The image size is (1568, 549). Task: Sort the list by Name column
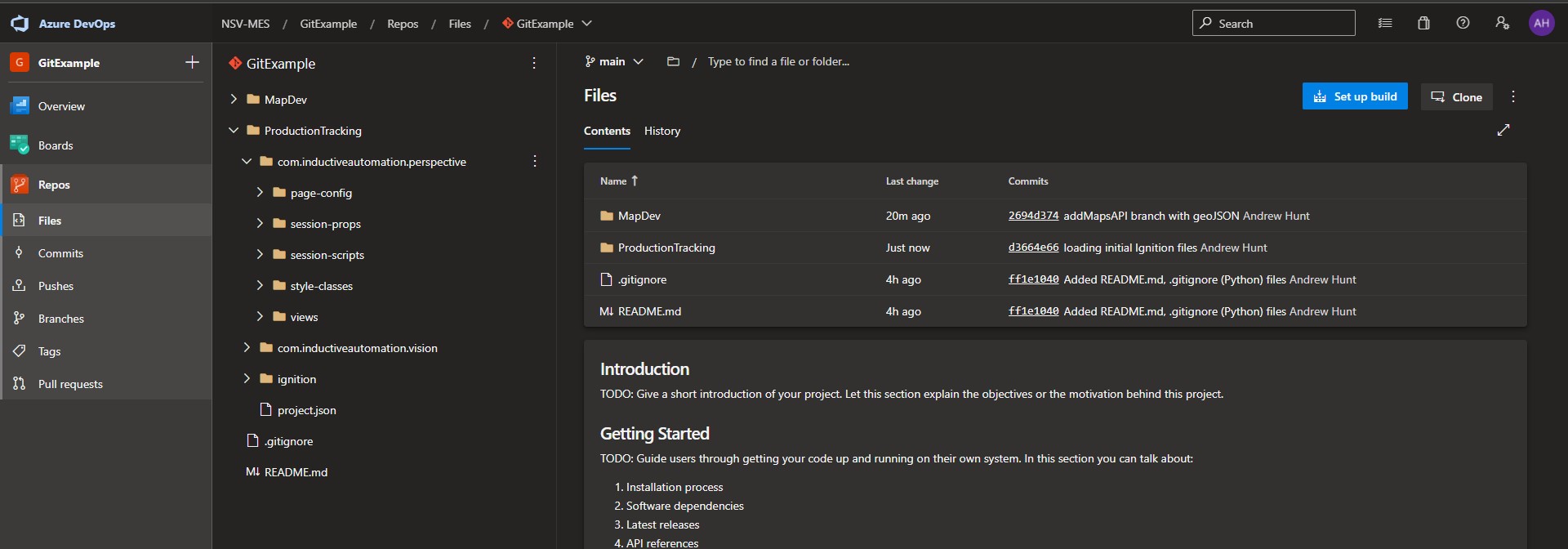(618, 181)
